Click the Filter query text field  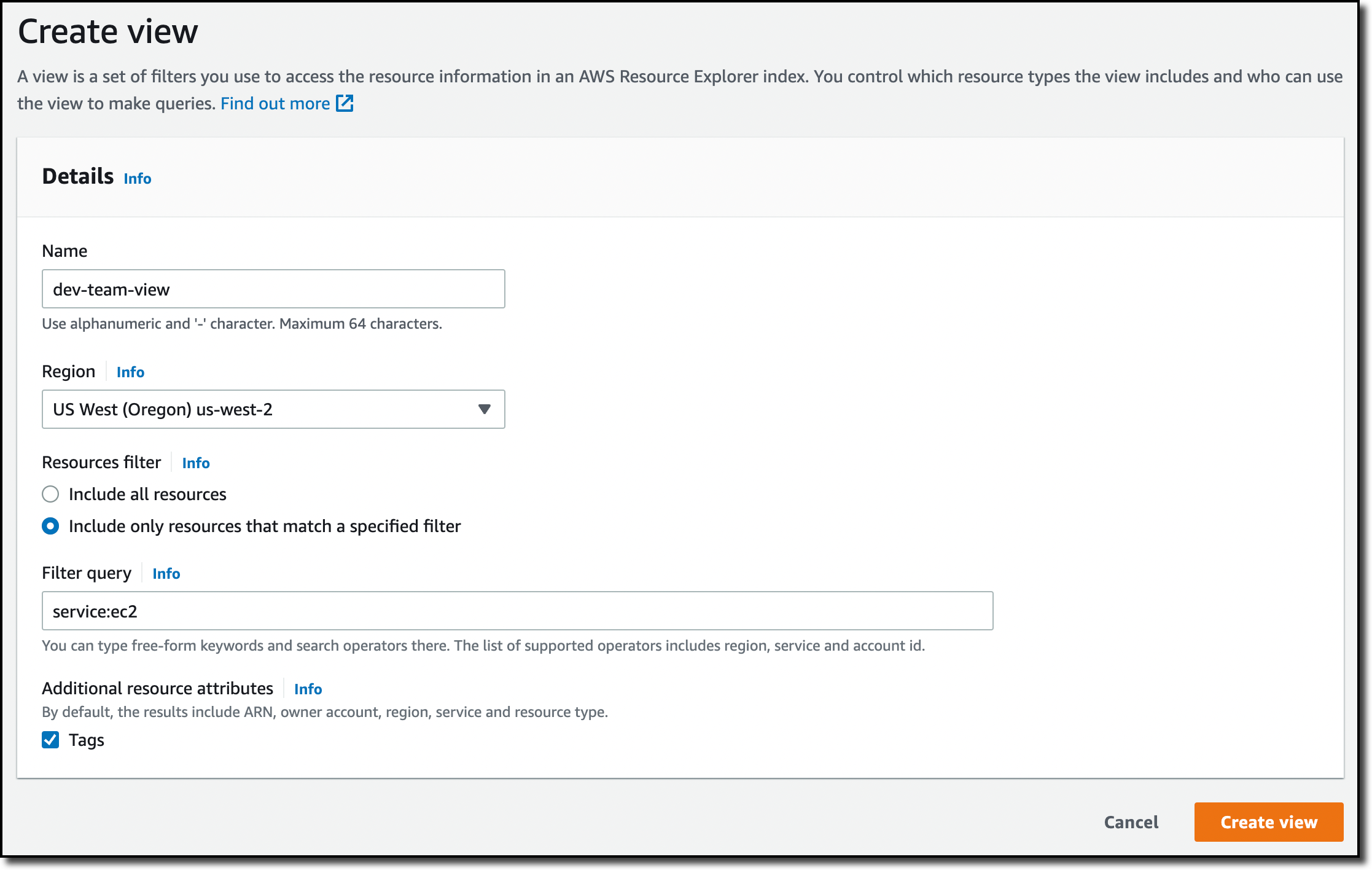click(517, 611)
